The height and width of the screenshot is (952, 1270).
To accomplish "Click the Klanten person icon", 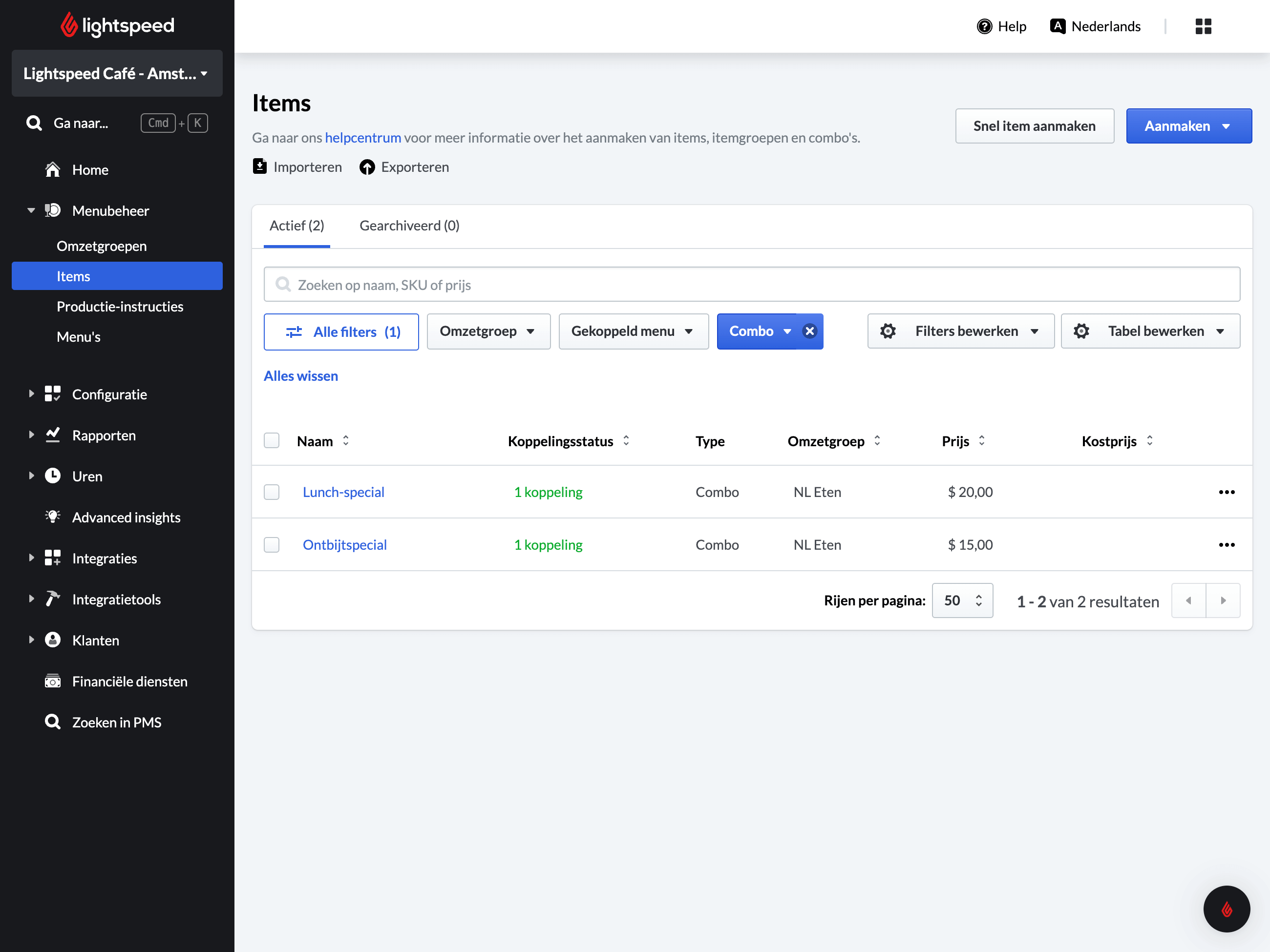I will coord(53,640).
